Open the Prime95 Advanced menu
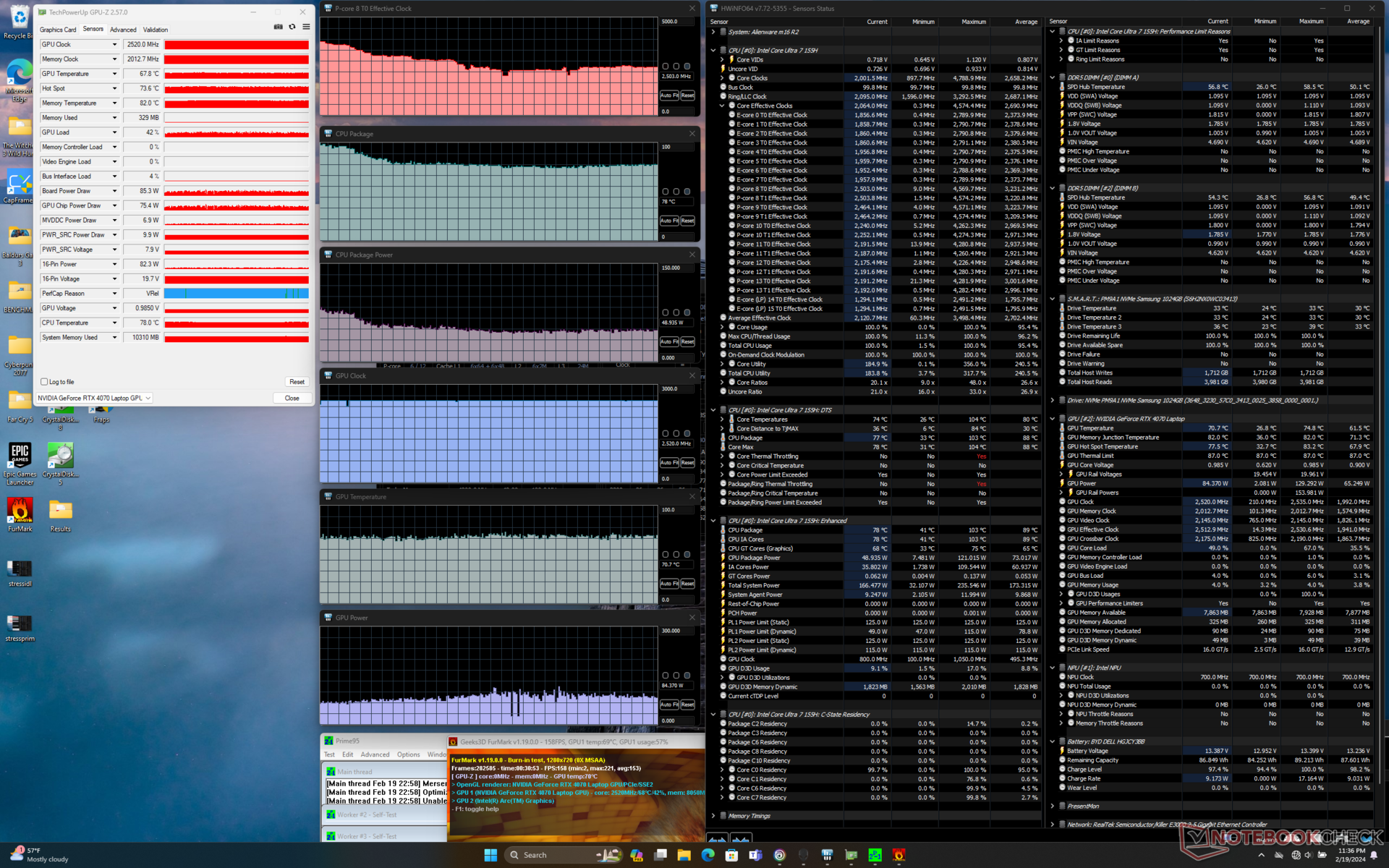 (375, 754)
